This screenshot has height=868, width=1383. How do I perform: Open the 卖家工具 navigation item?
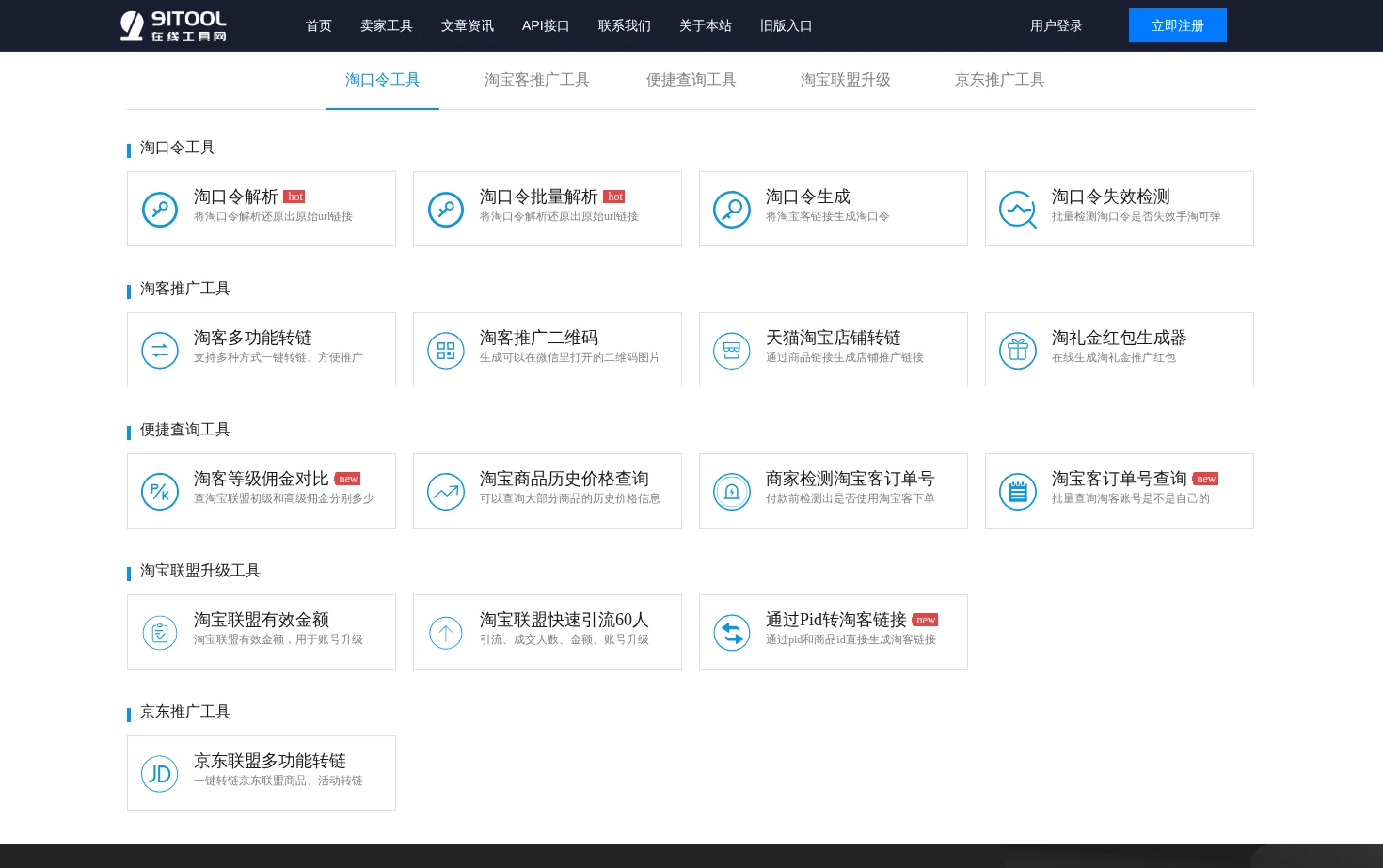click(387, 25)
